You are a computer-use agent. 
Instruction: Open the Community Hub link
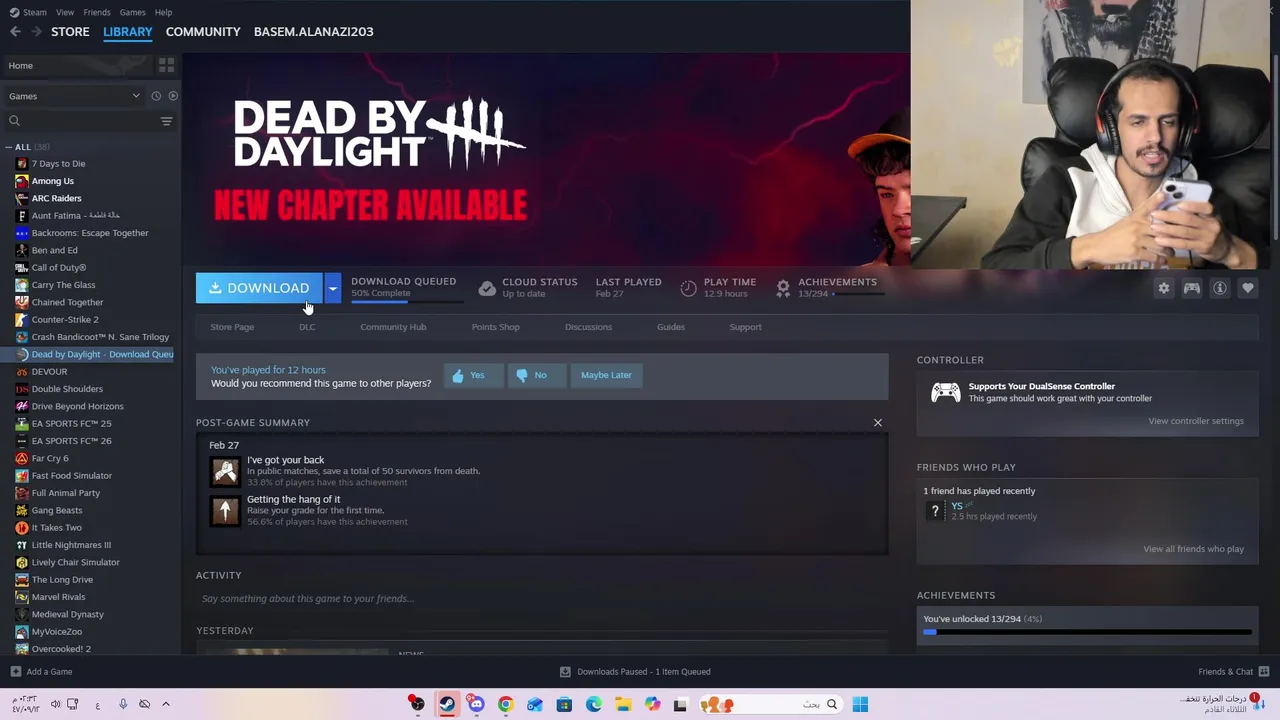(x=393, y=327)
